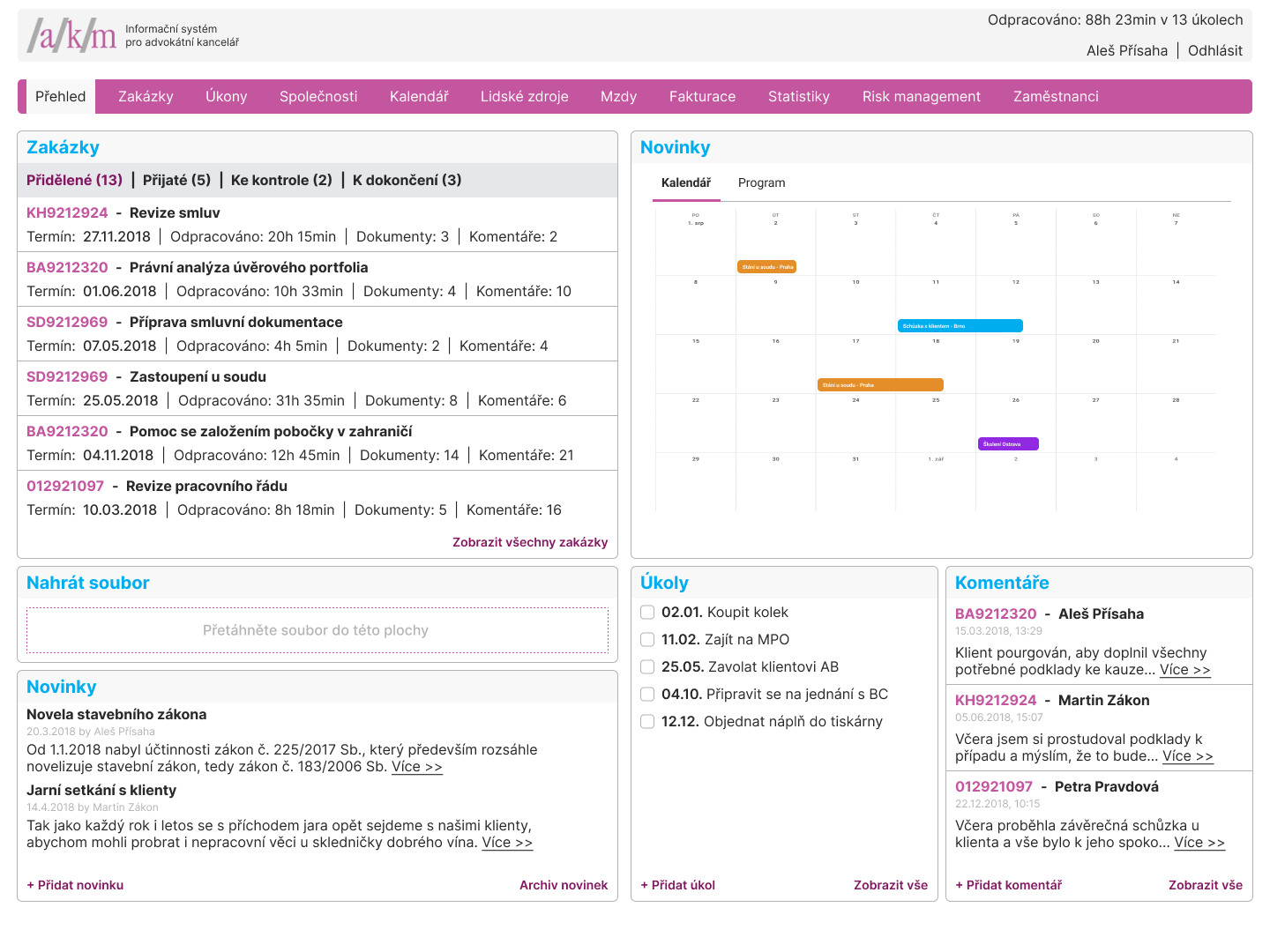The width and height of the screenshot is (1270, 952).
Task: Click Zobrazit vše under Úkoly
Action: (891, 885)
